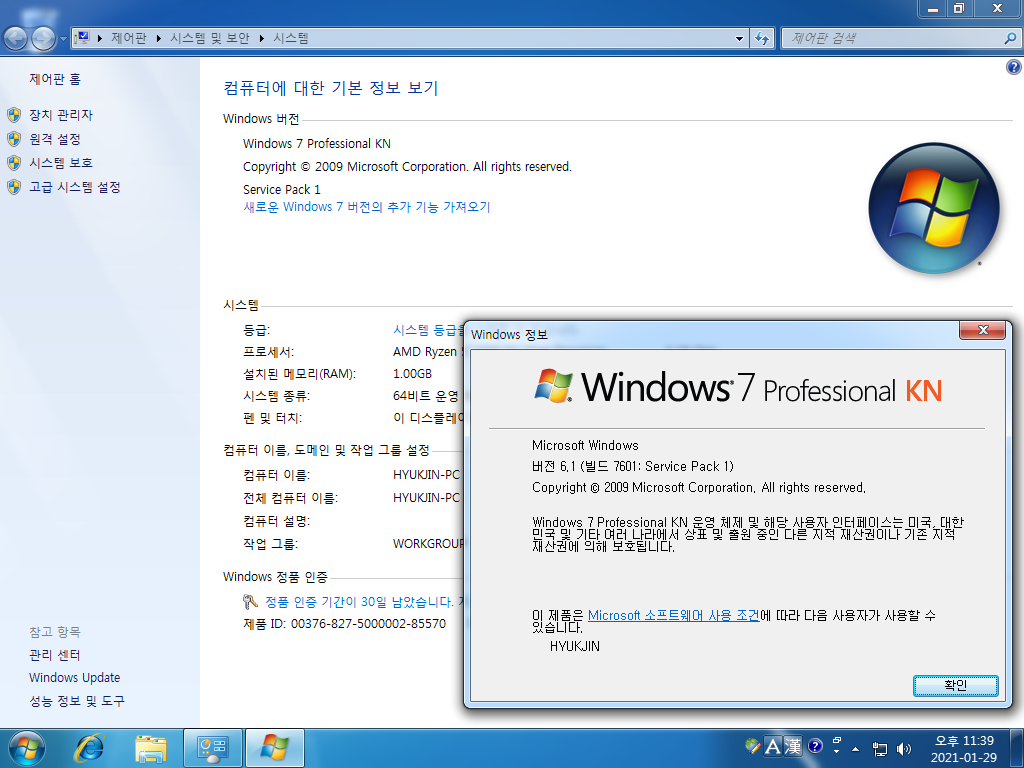Select text 'Windows 7 Professional KN' in system page
The height and width of the screenshot is (768, 1024).
pos(317,144)
